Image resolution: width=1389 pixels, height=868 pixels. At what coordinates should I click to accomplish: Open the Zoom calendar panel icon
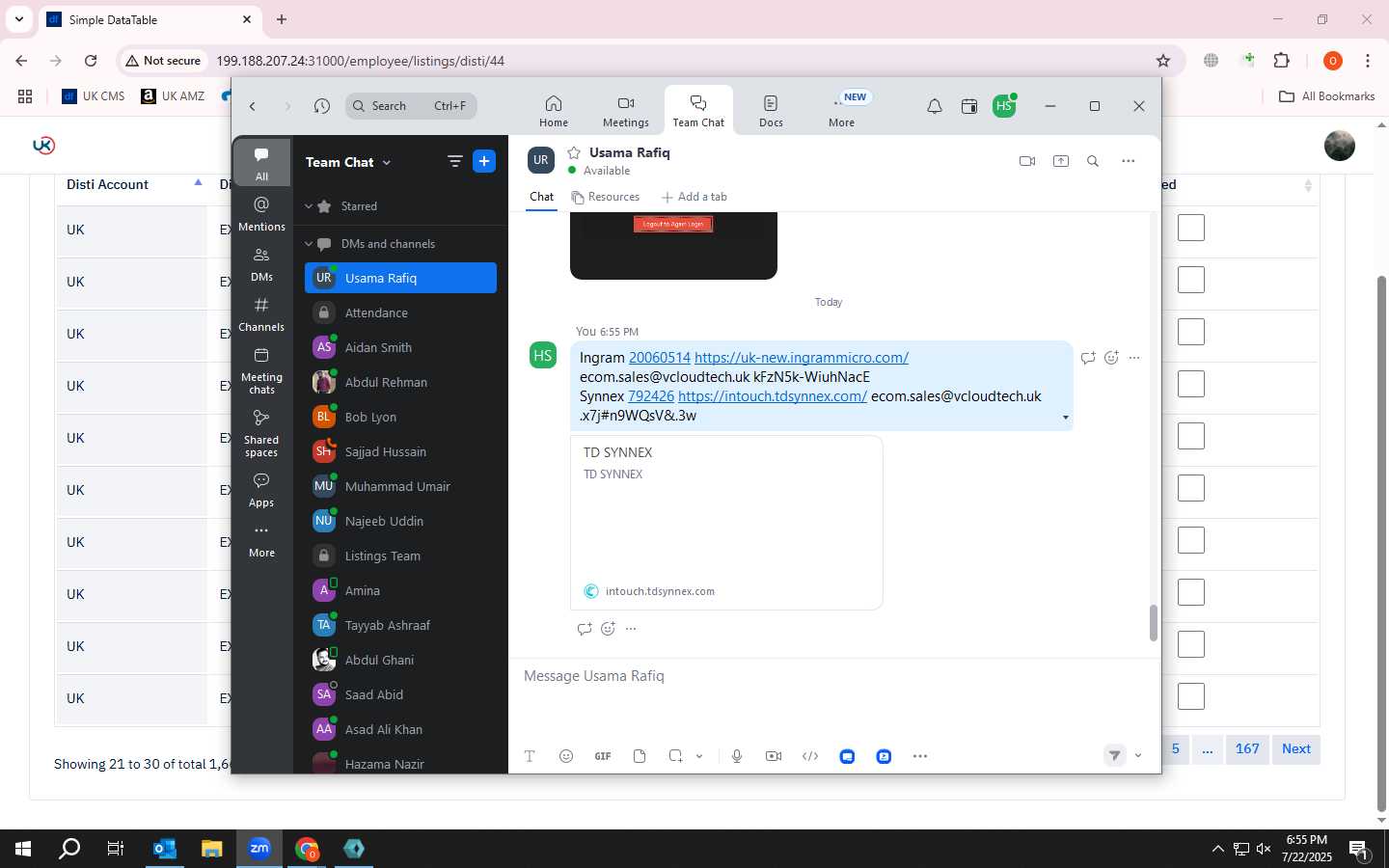(969, 106)
